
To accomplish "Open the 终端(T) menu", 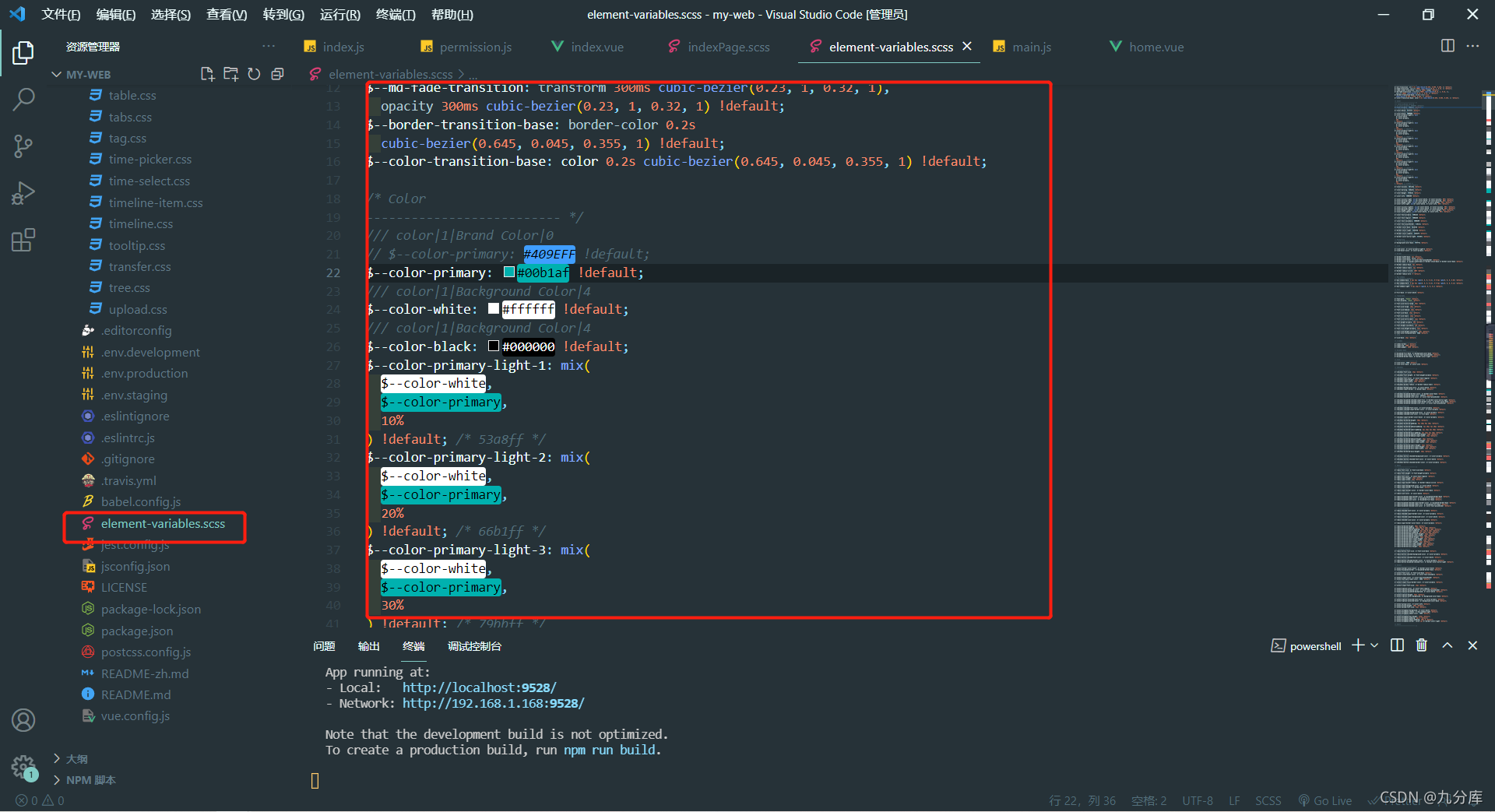I will tap(396, 14).
